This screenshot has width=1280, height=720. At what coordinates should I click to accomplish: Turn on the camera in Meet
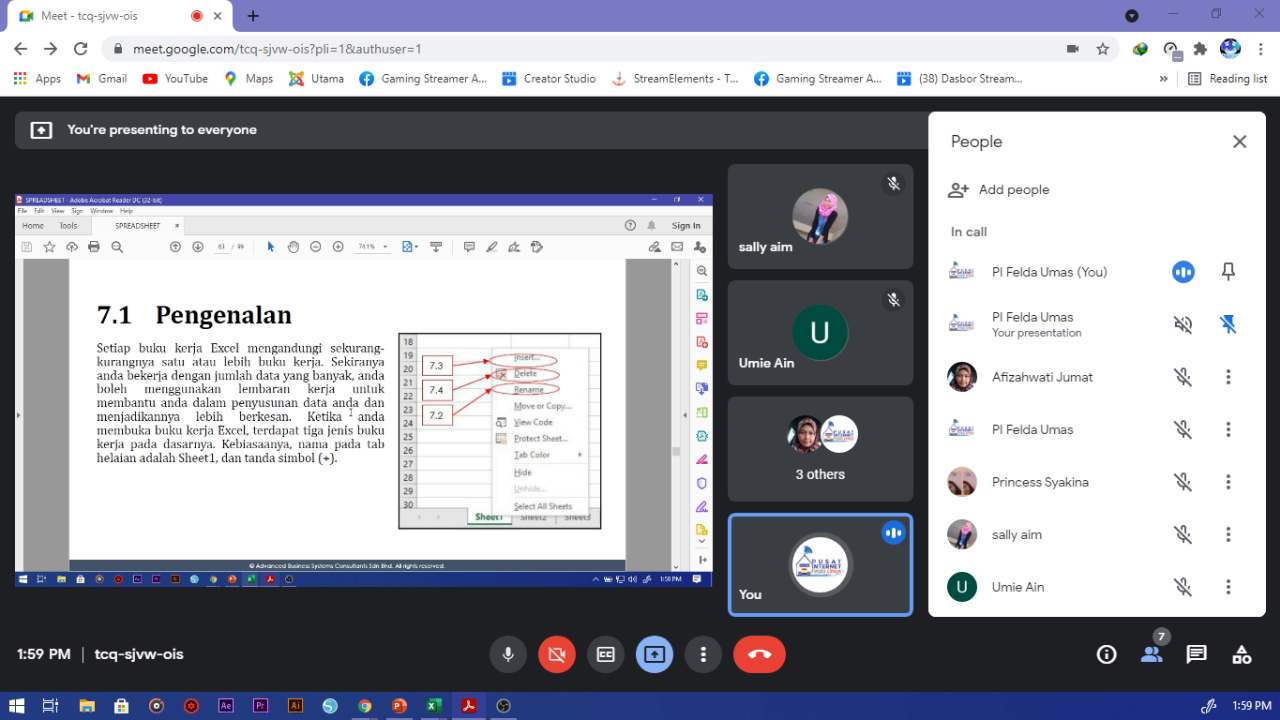pos(557,654)
